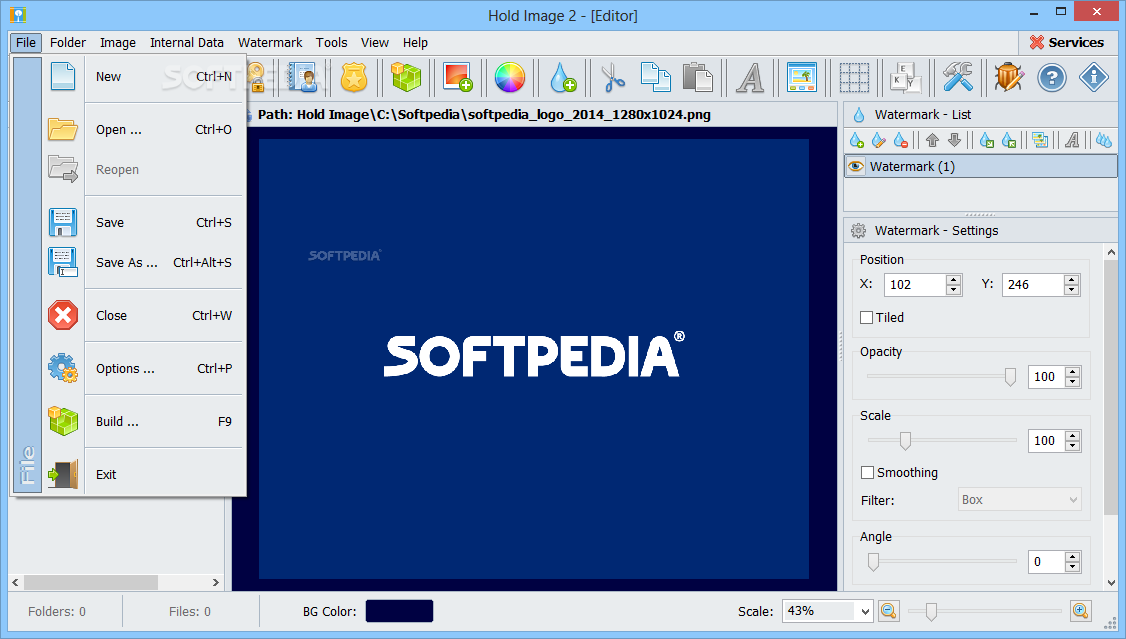Click the dashed grid toolbar icon

(854, 77)
